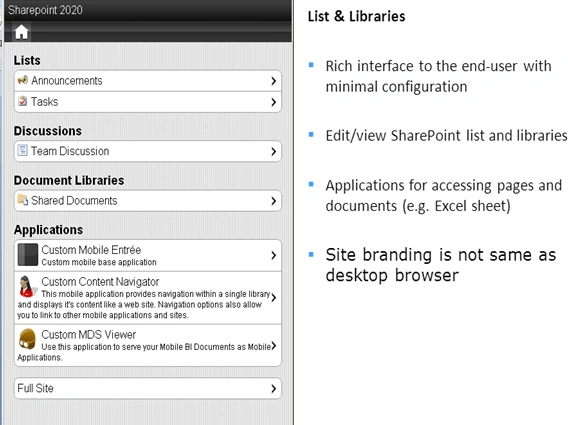Click the 'List & Libraries' slide title

[x=356, y=16]
